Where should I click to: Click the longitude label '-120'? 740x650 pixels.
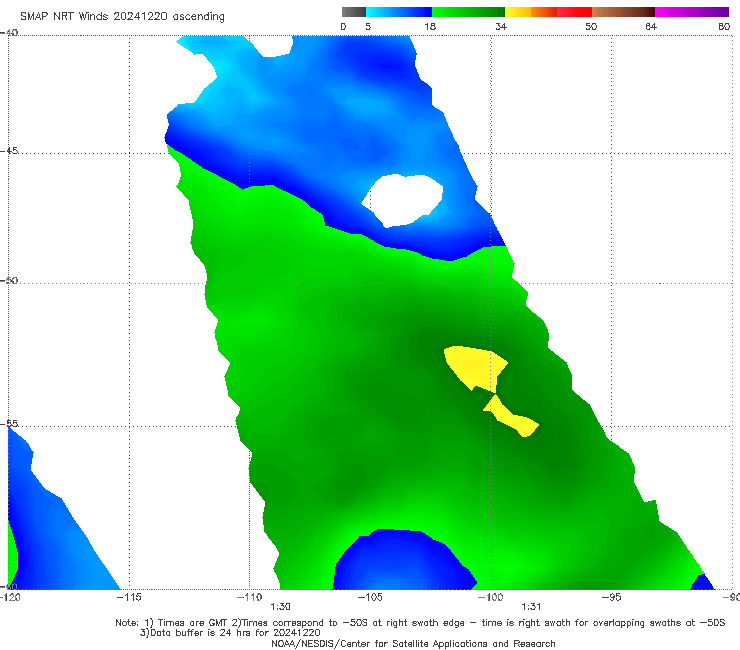(x=10, y=597)
